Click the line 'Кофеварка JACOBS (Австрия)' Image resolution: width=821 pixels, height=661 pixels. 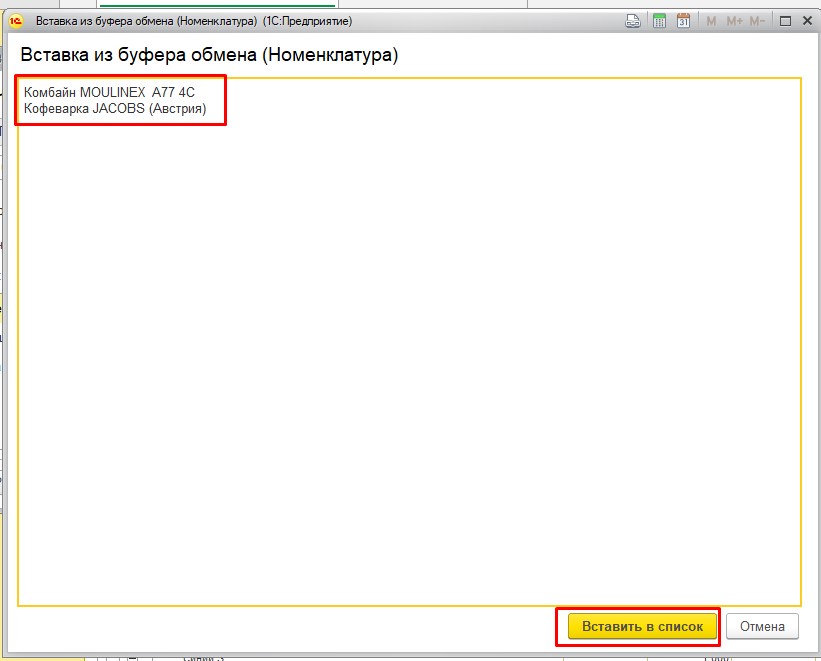(x=115, y=109)
